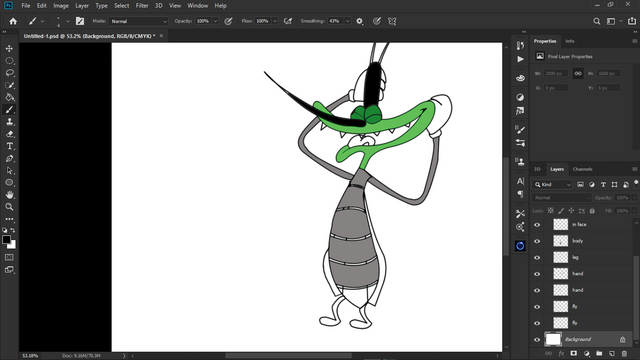Screen dimensions: 640x360
Task: Open the File menu
Action: pos(26,6)
